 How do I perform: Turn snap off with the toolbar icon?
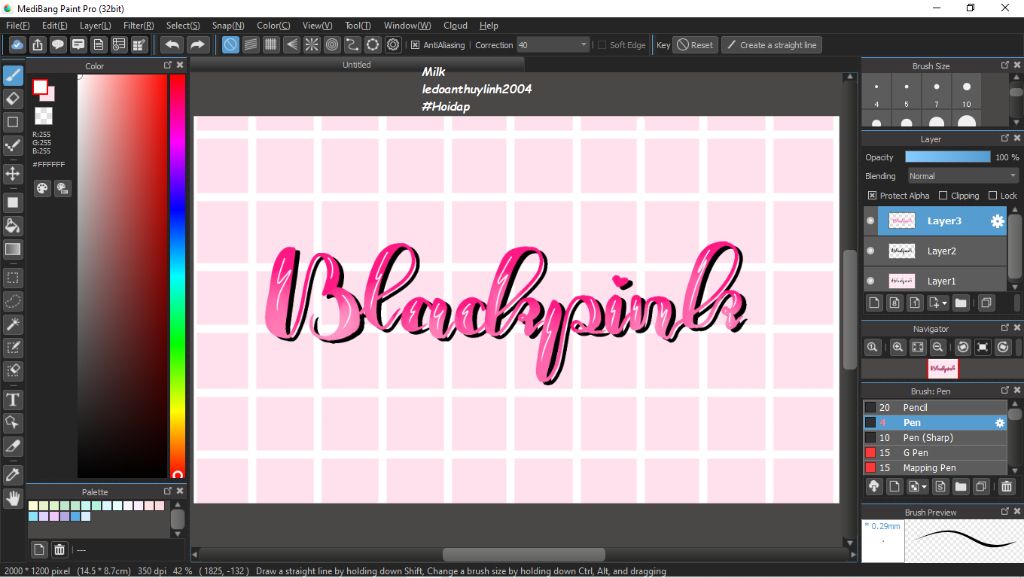click(230, 45)
